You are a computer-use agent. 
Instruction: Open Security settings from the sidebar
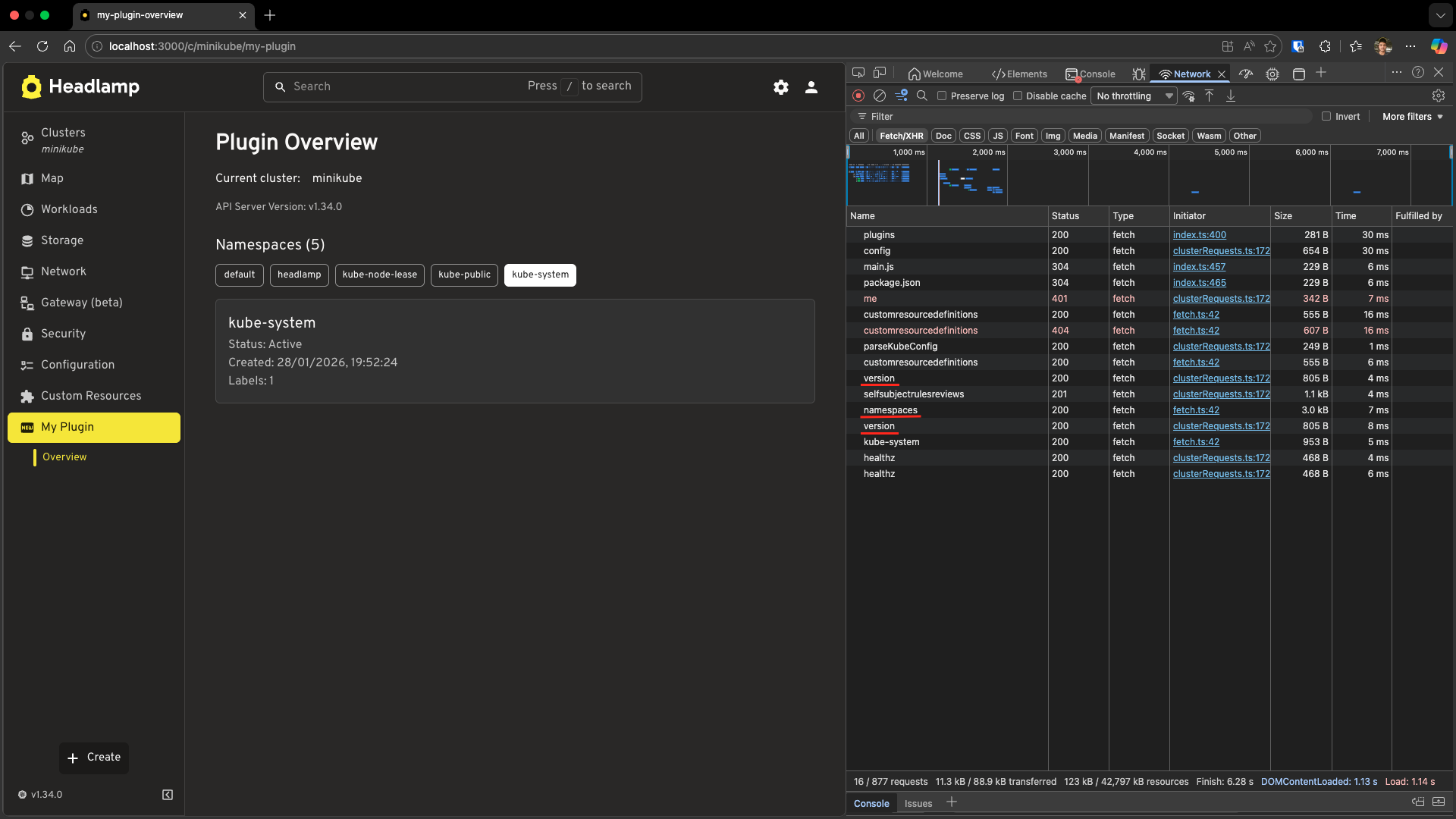(x=63, y=334)
